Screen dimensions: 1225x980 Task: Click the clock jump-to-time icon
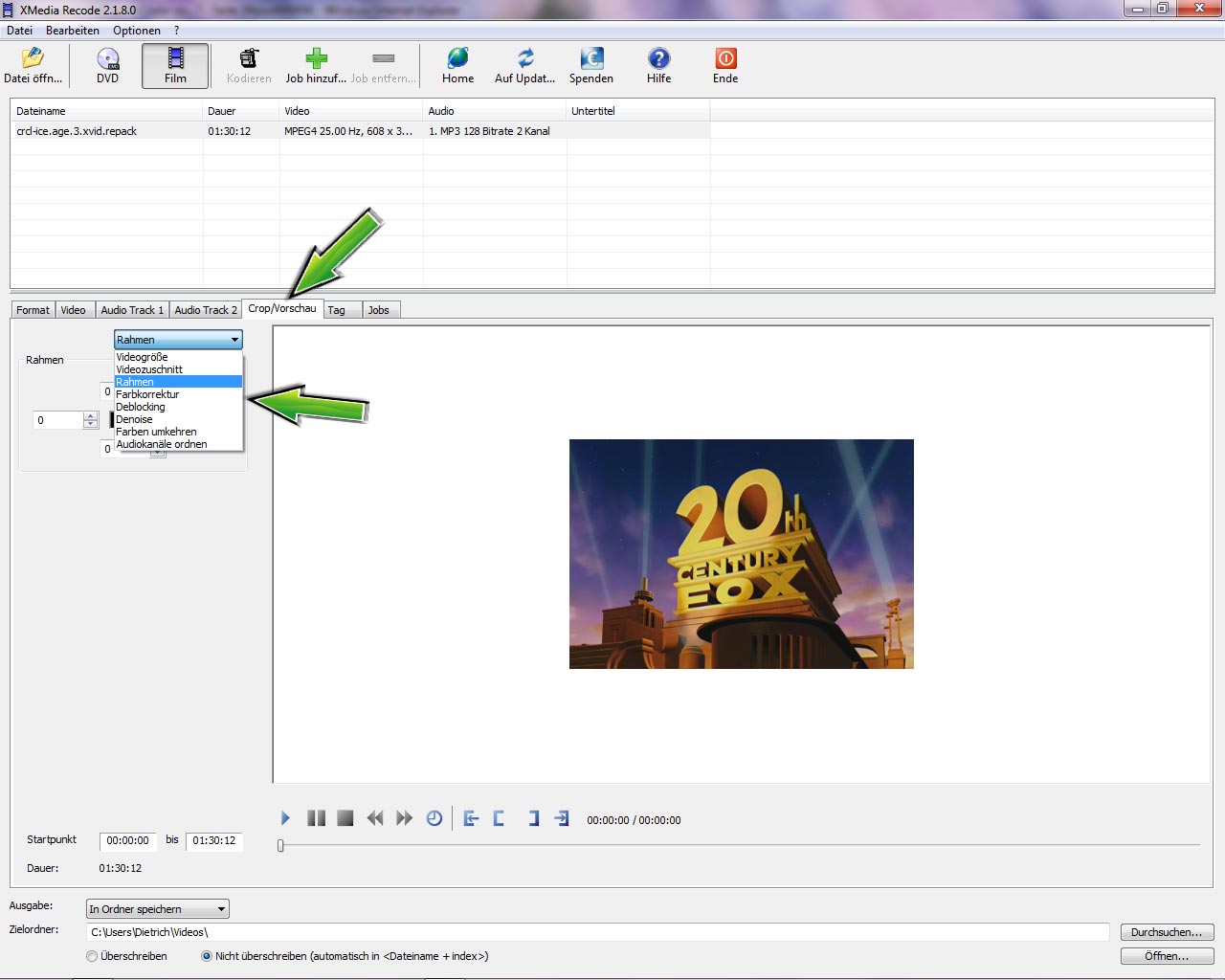click(x=434, y=818)
